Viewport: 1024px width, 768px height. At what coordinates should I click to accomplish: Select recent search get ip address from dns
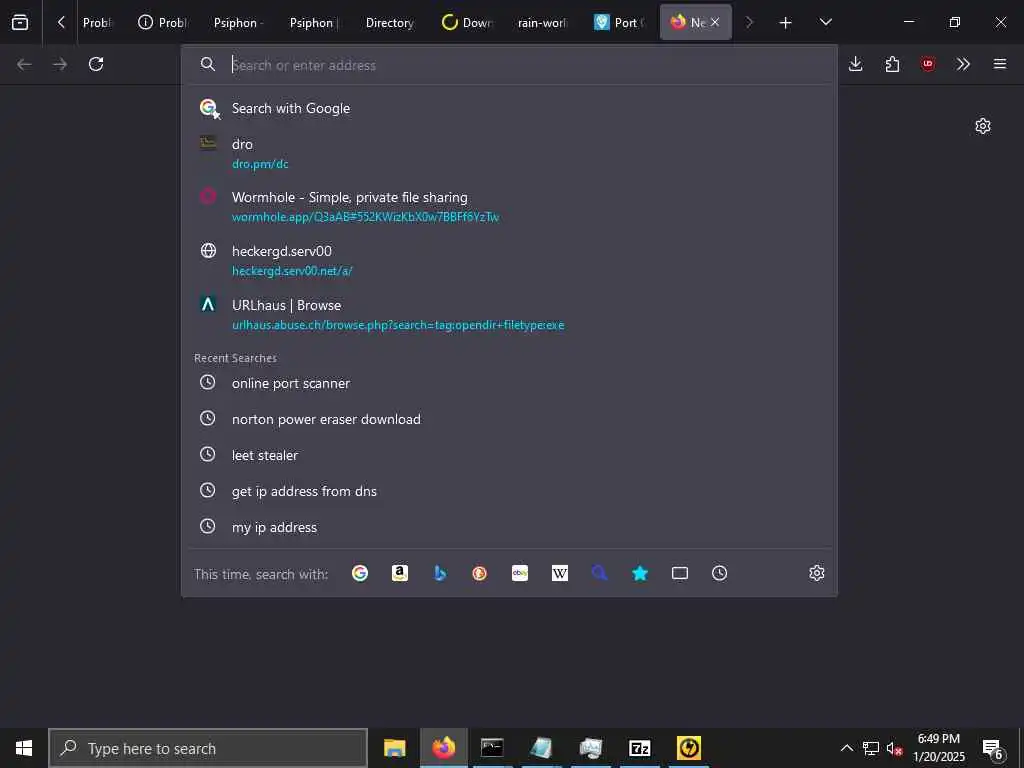click(509, 491)
